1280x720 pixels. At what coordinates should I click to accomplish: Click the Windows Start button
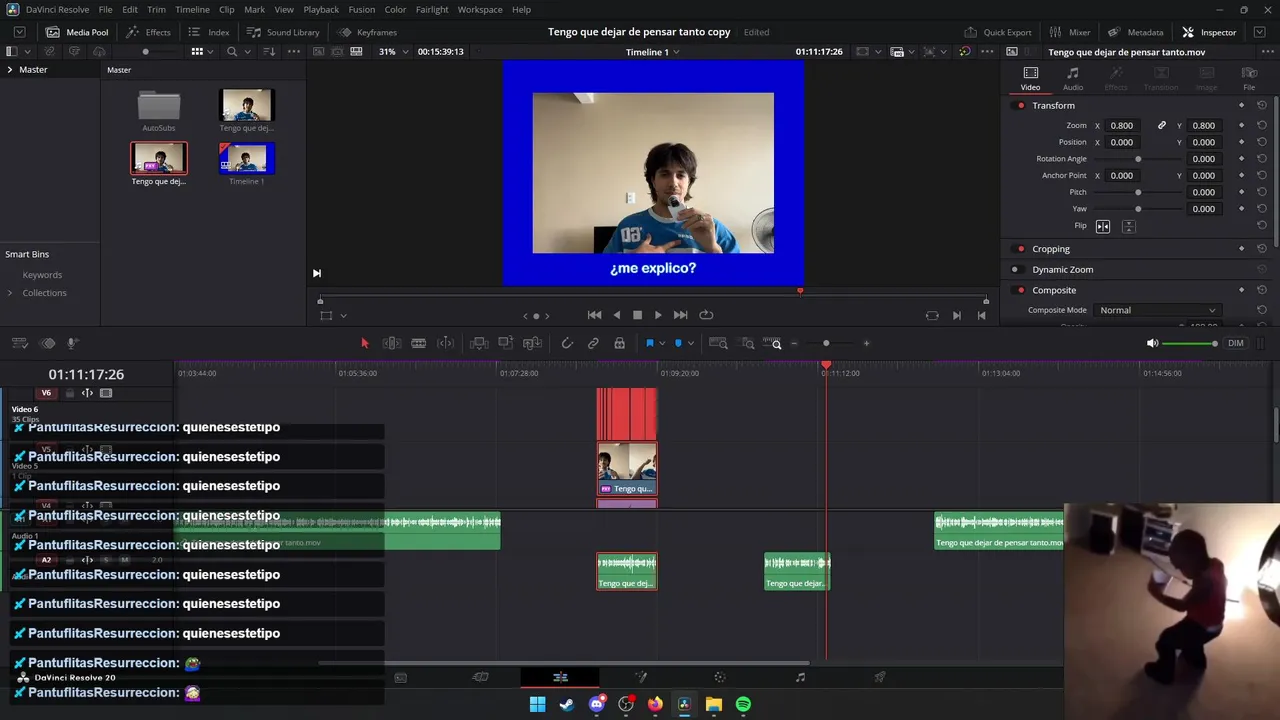538,705
